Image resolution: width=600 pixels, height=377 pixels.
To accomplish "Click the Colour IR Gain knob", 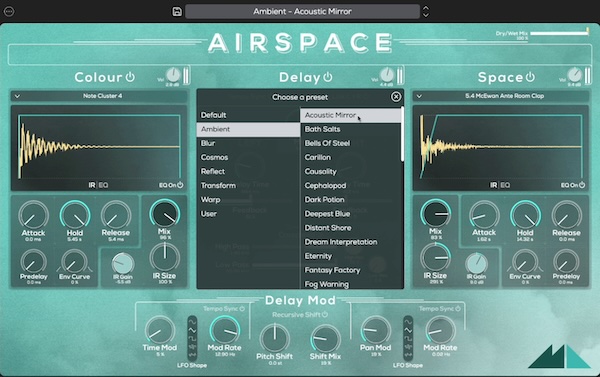I will click(123, 264).
